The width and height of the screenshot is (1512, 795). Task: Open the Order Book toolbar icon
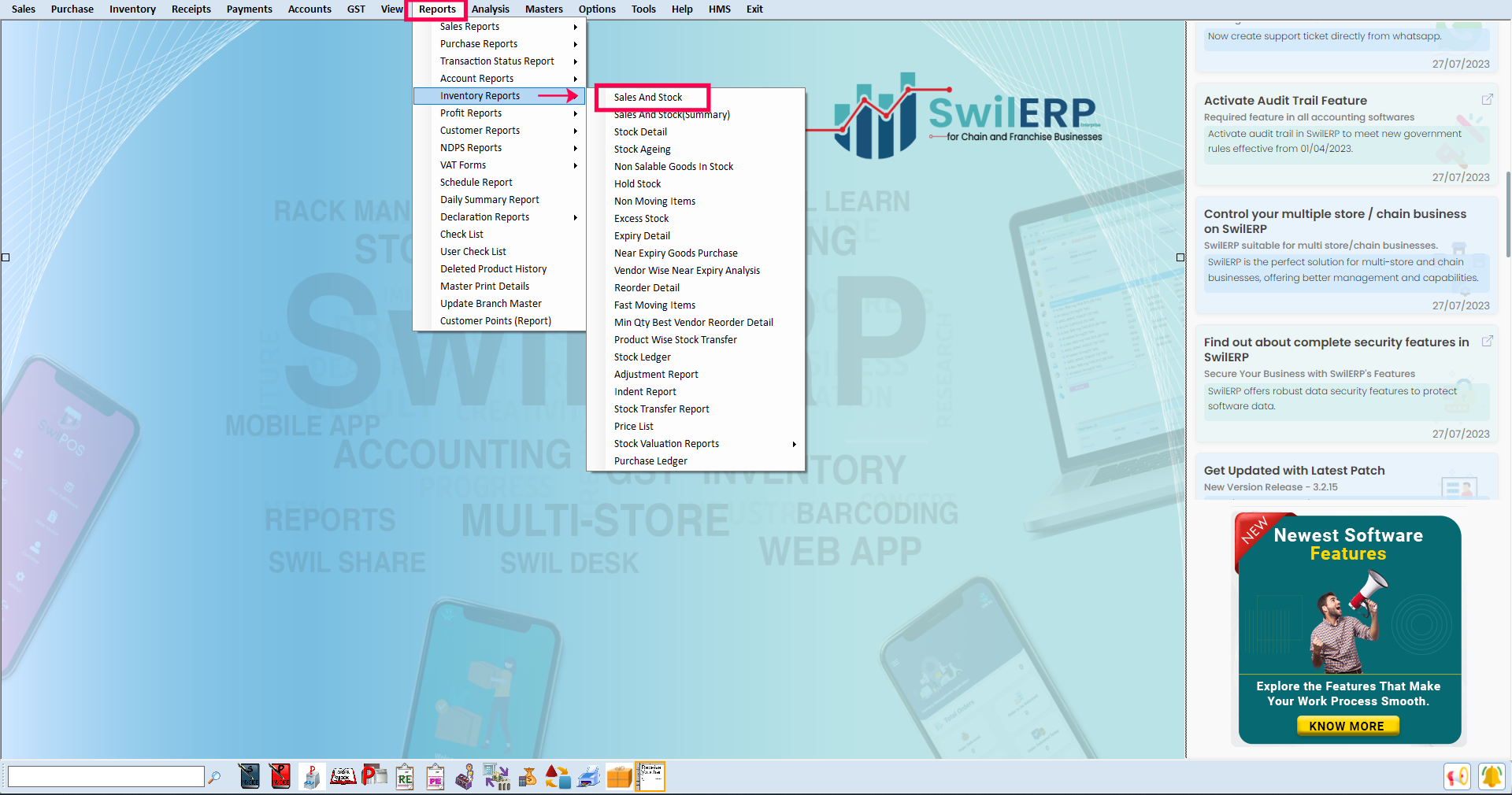343,777
